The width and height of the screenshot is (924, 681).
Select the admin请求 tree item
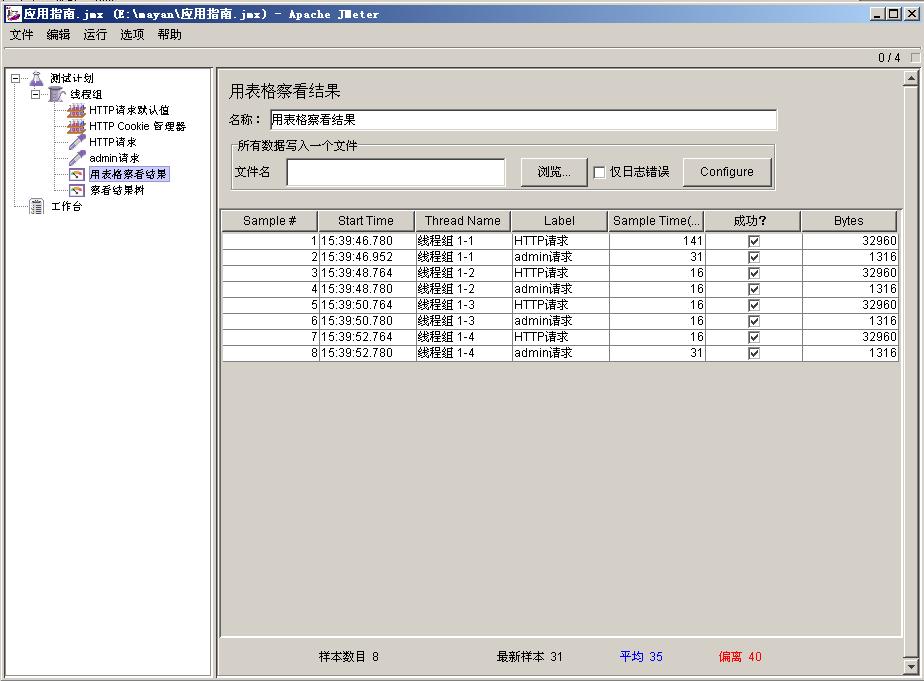click(114, 158)
